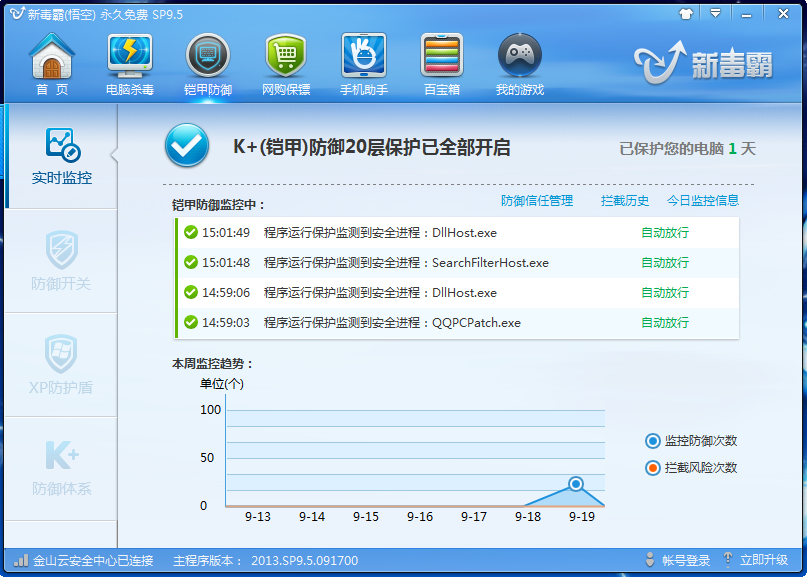Viewport: 807px width, 577px height.
Task: Toggle the 拦截风险次数 legend radio
Action: pyautogui.click(x=653, y=468)
